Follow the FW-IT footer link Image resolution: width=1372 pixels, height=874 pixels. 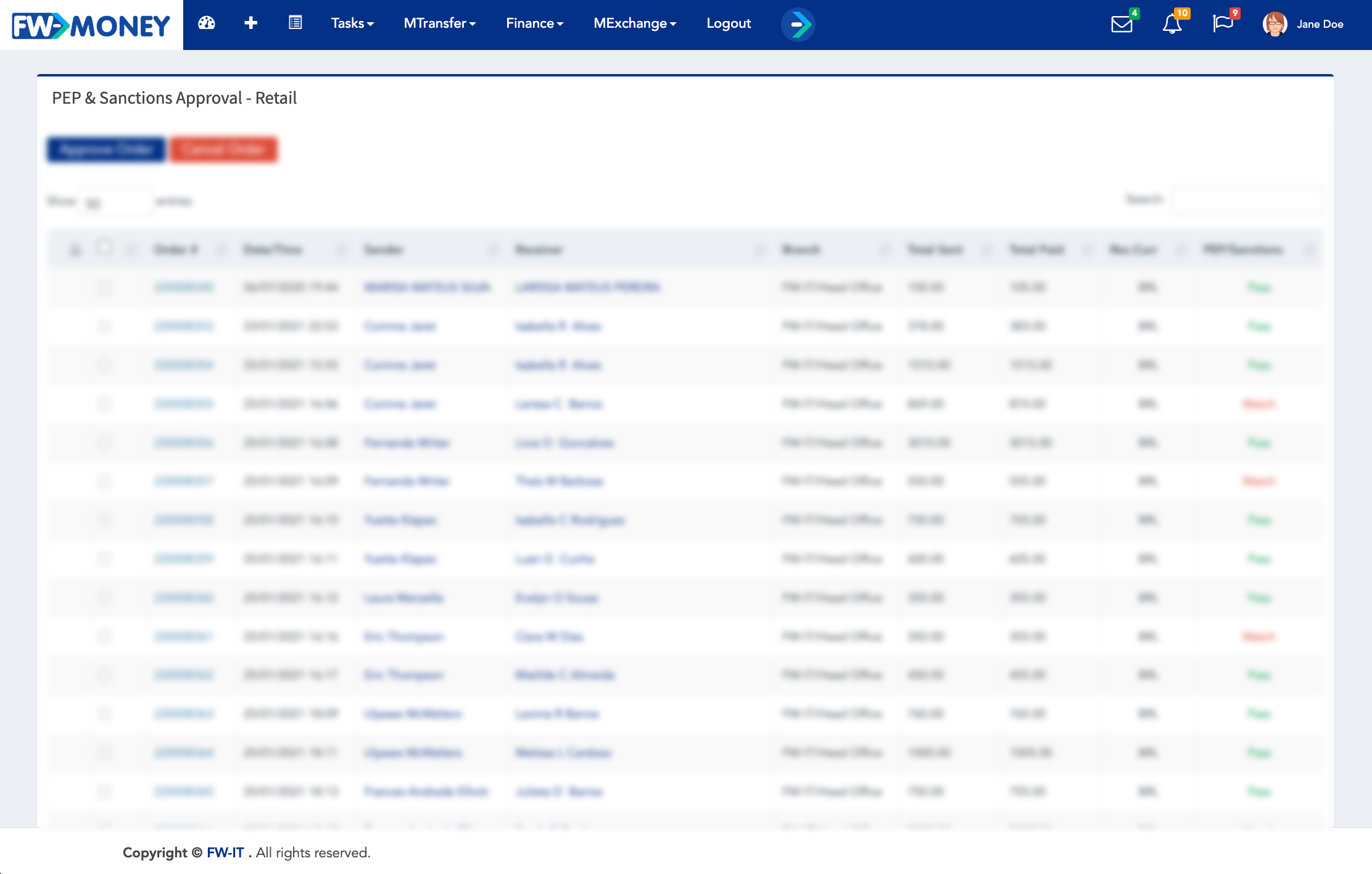tap(225, 852)
